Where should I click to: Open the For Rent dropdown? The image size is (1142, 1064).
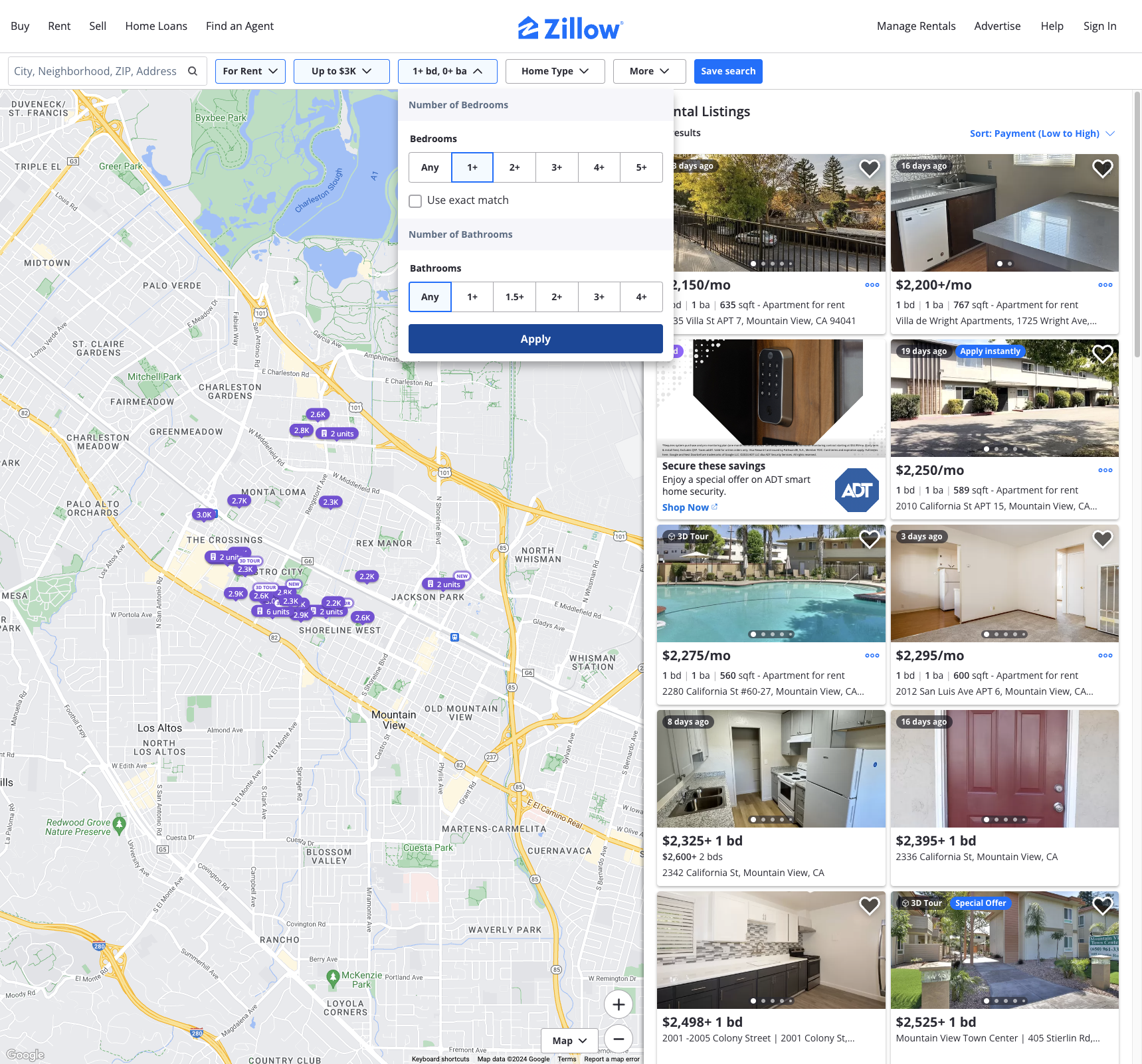click(250, 71)
